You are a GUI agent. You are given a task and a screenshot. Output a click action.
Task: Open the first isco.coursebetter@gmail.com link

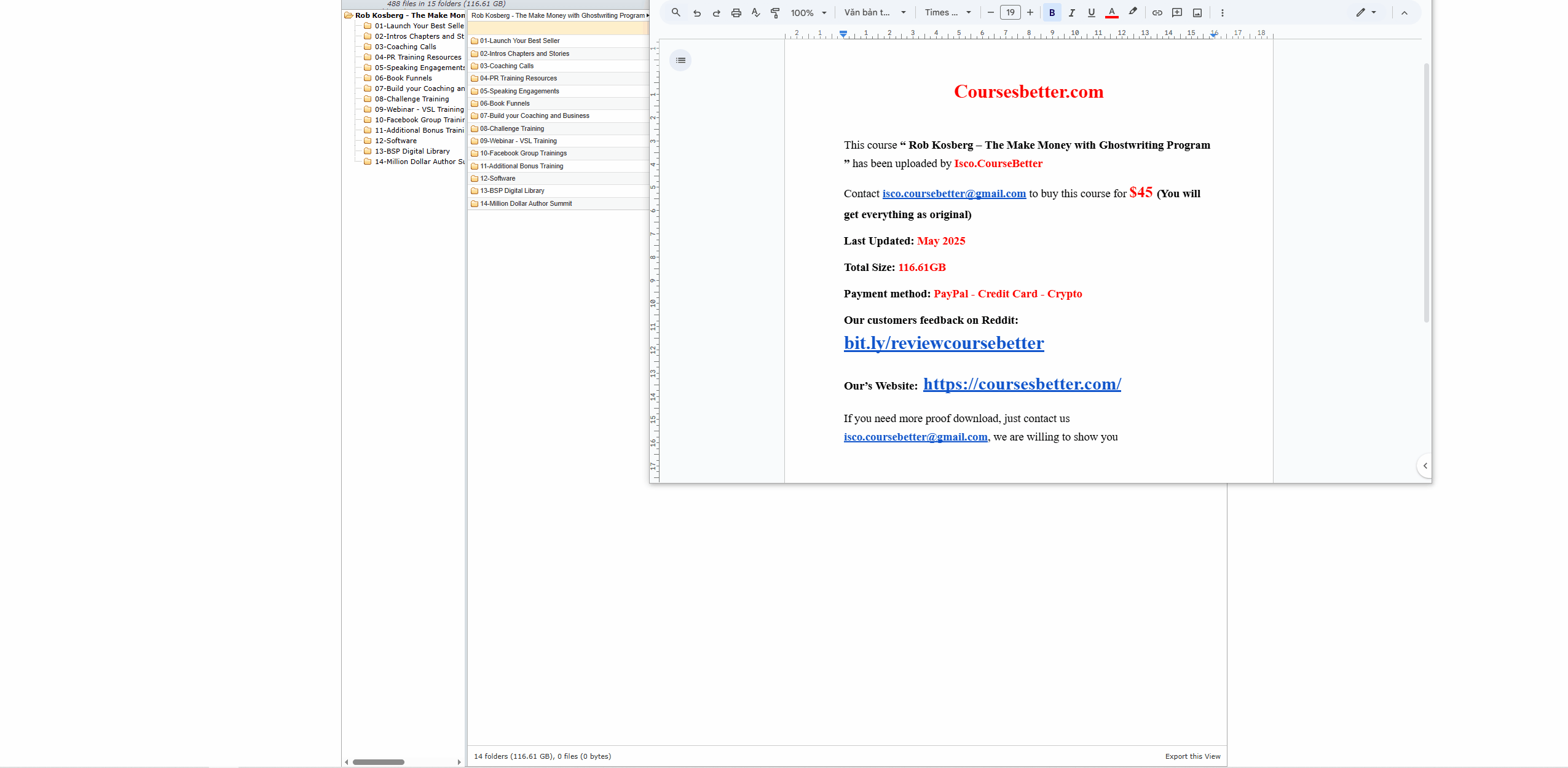pos(954,194)
